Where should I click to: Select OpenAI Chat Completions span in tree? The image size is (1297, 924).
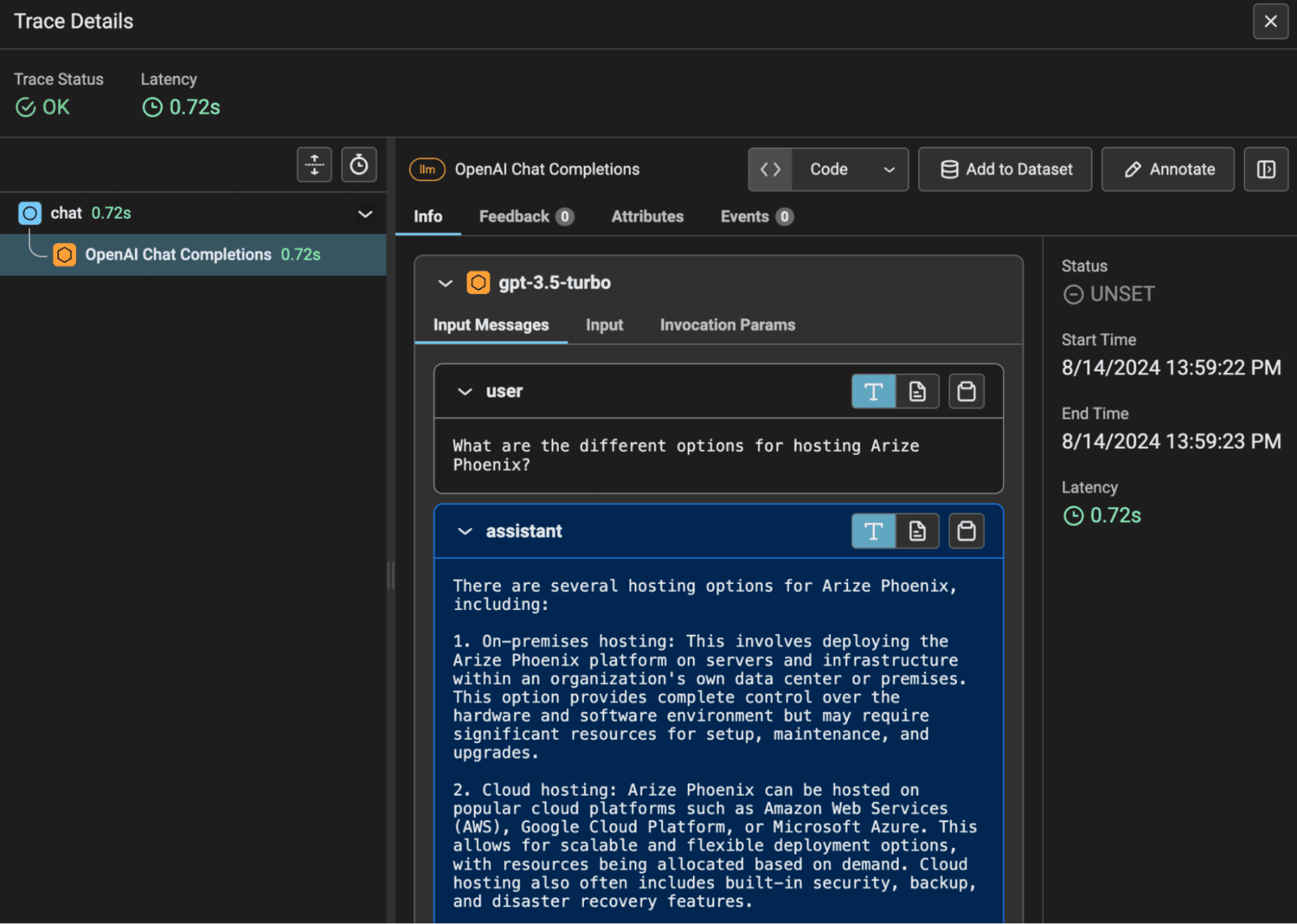coord(178,255)
